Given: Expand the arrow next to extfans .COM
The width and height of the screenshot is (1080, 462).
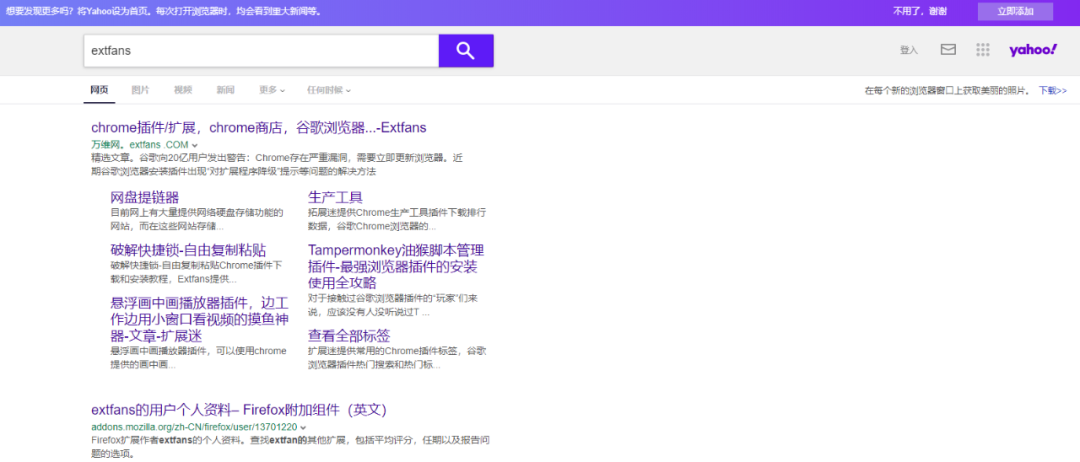Looking at the screenshot, I should 195,145.
